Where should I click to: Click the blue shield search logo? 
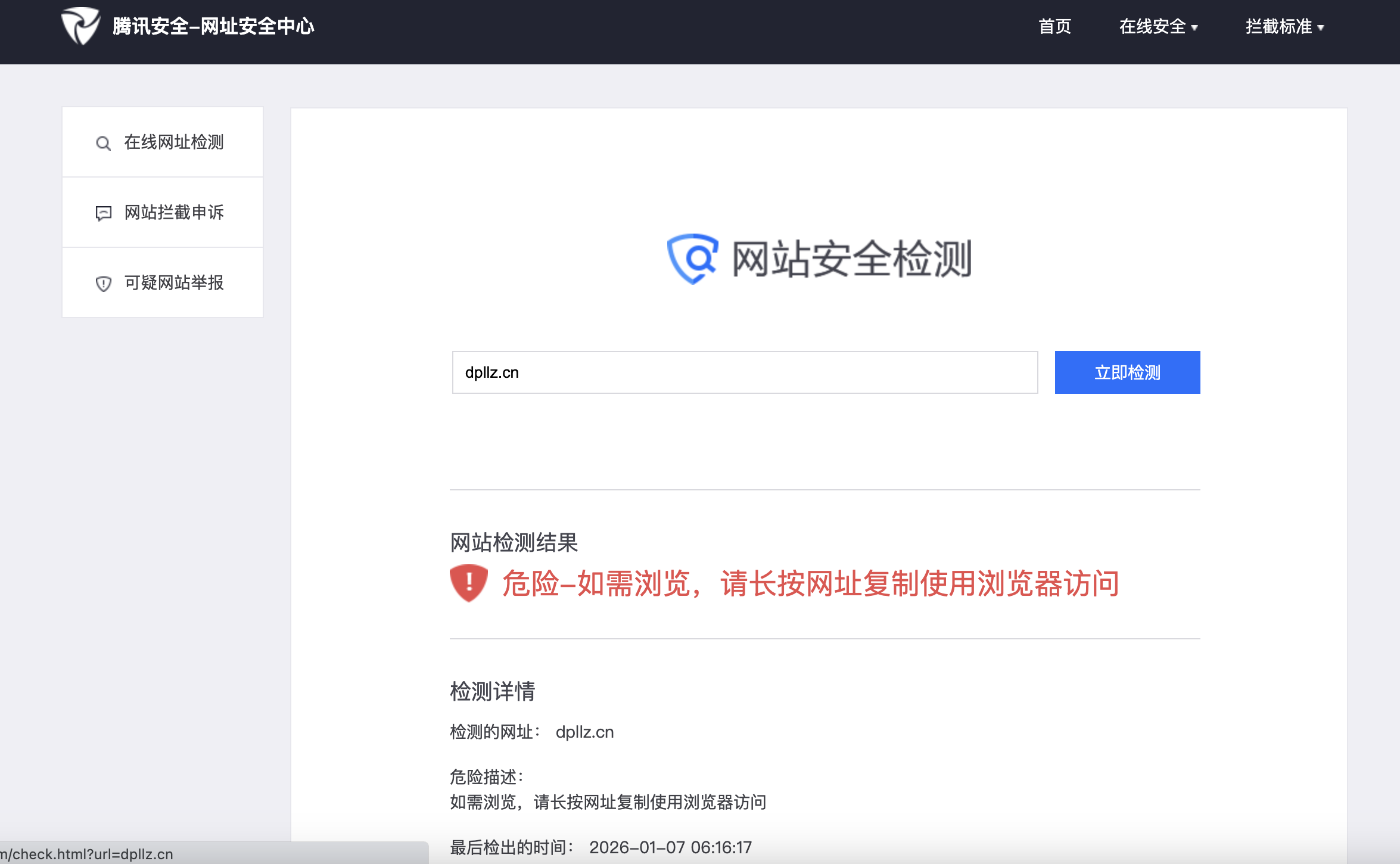point(693,259)
